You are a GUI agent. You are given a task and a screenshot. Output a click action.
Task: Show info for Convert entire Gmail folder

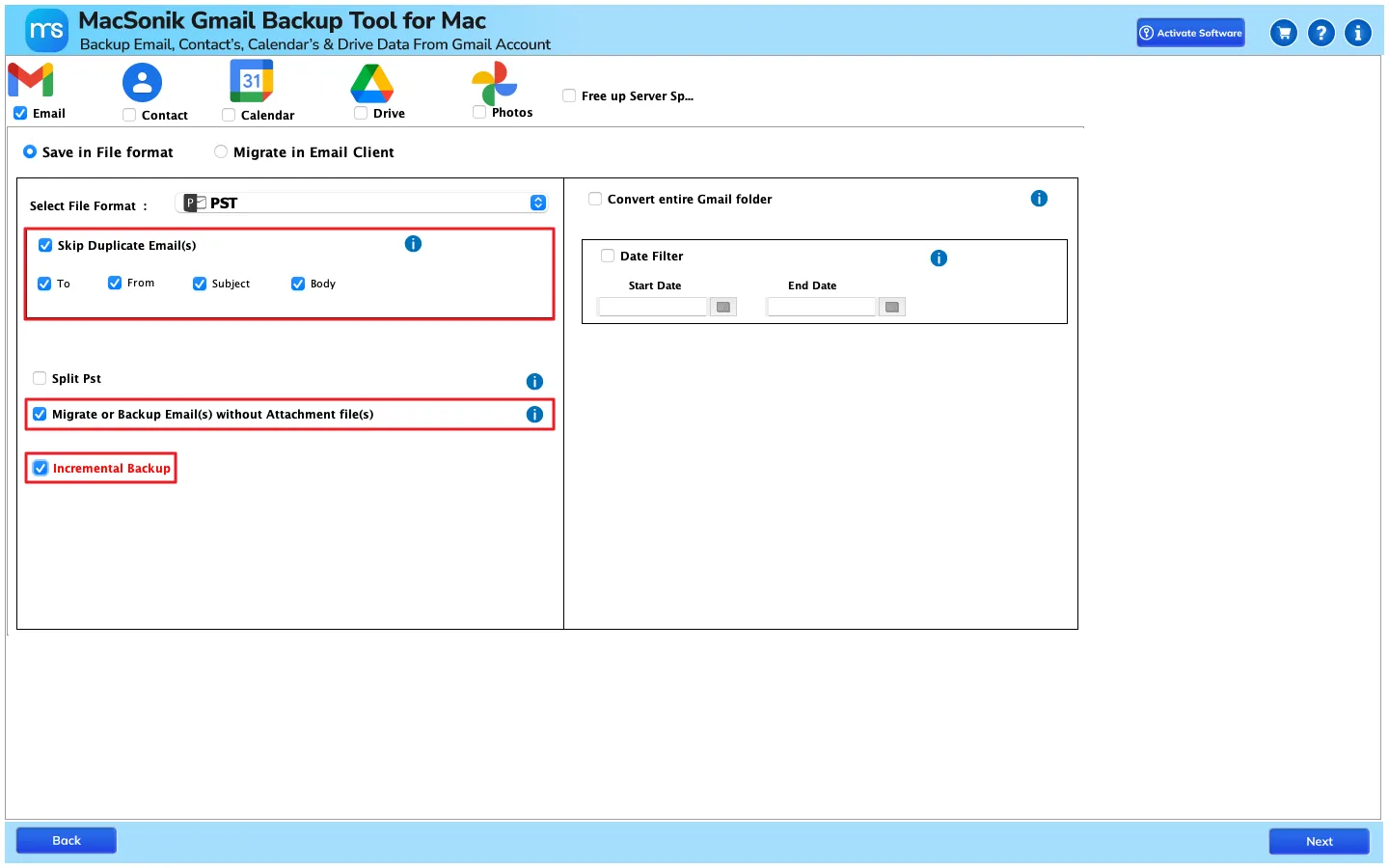pyautogui.click(x=1039, y=199)
